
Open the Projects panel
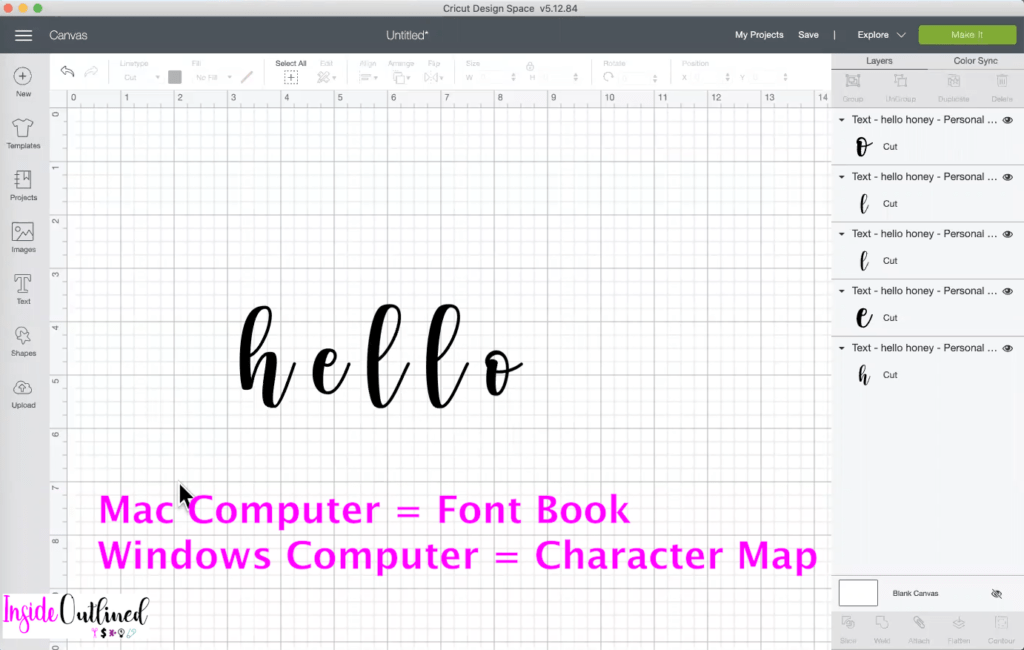(23, 185)
